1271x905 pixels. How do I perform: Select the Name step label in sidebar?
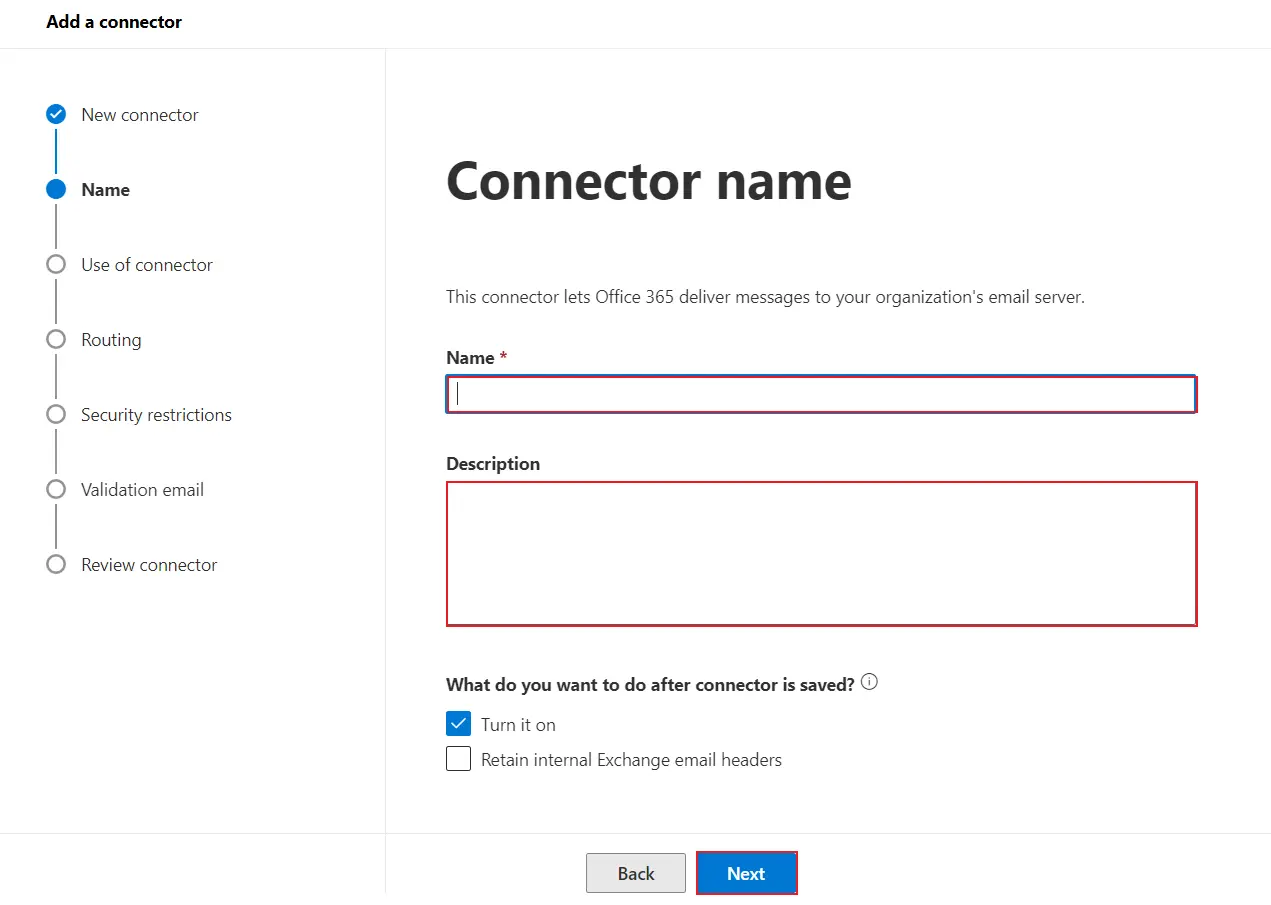(x=105, y=189)
